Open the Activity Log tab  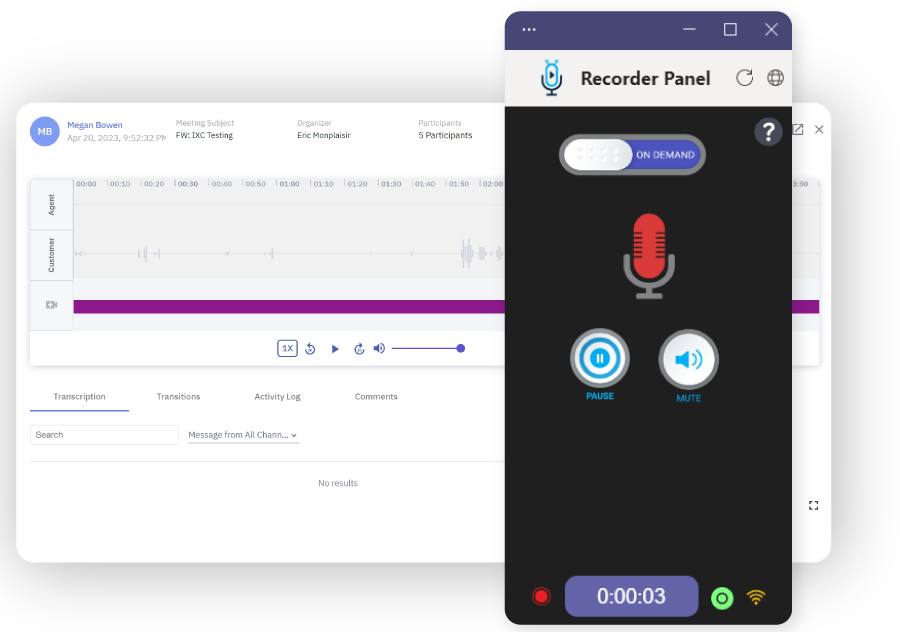click(277, 397)
